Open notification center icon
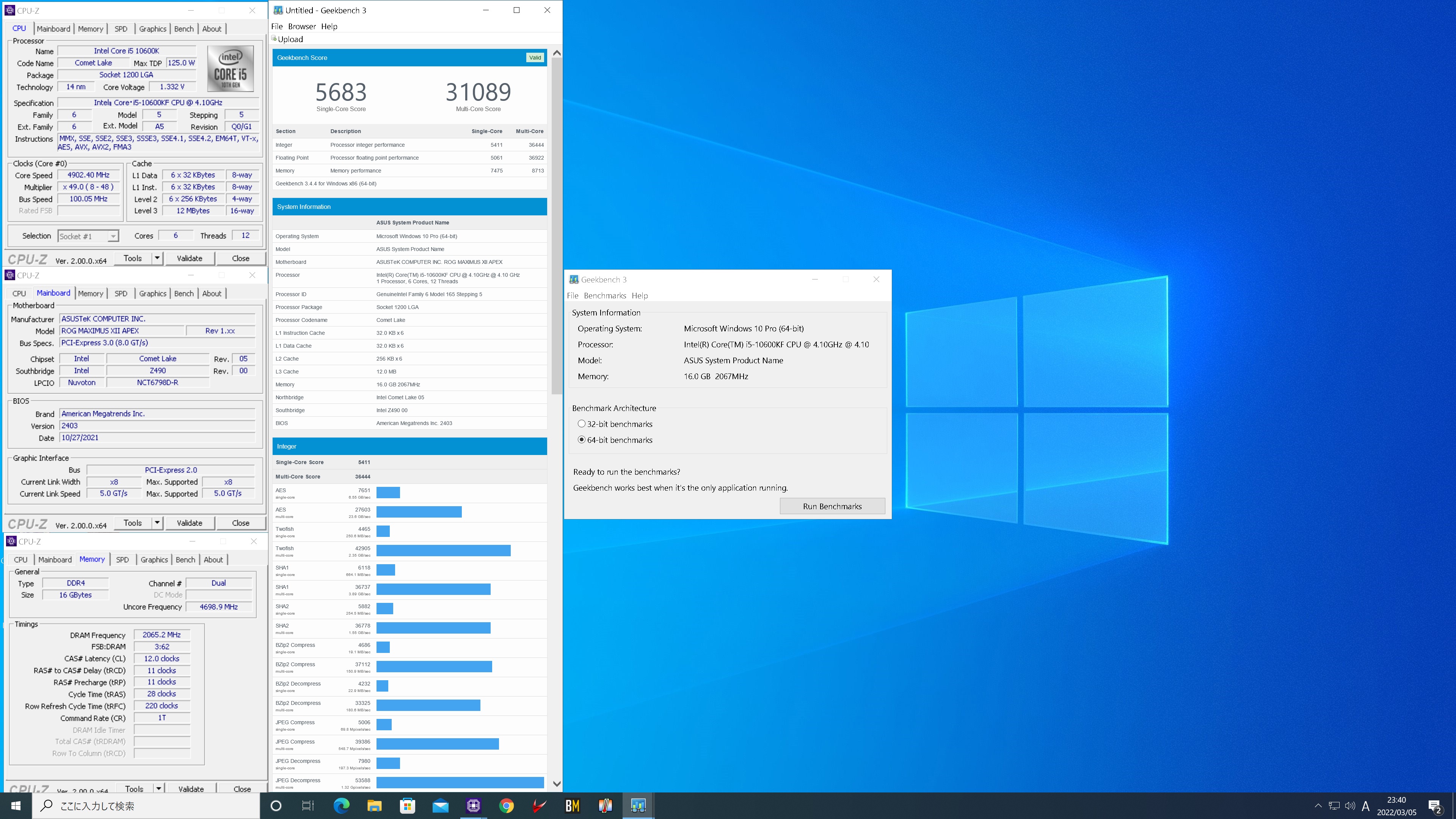The height and width of the screenshot is (819, 1456). tap(1435, 806)
